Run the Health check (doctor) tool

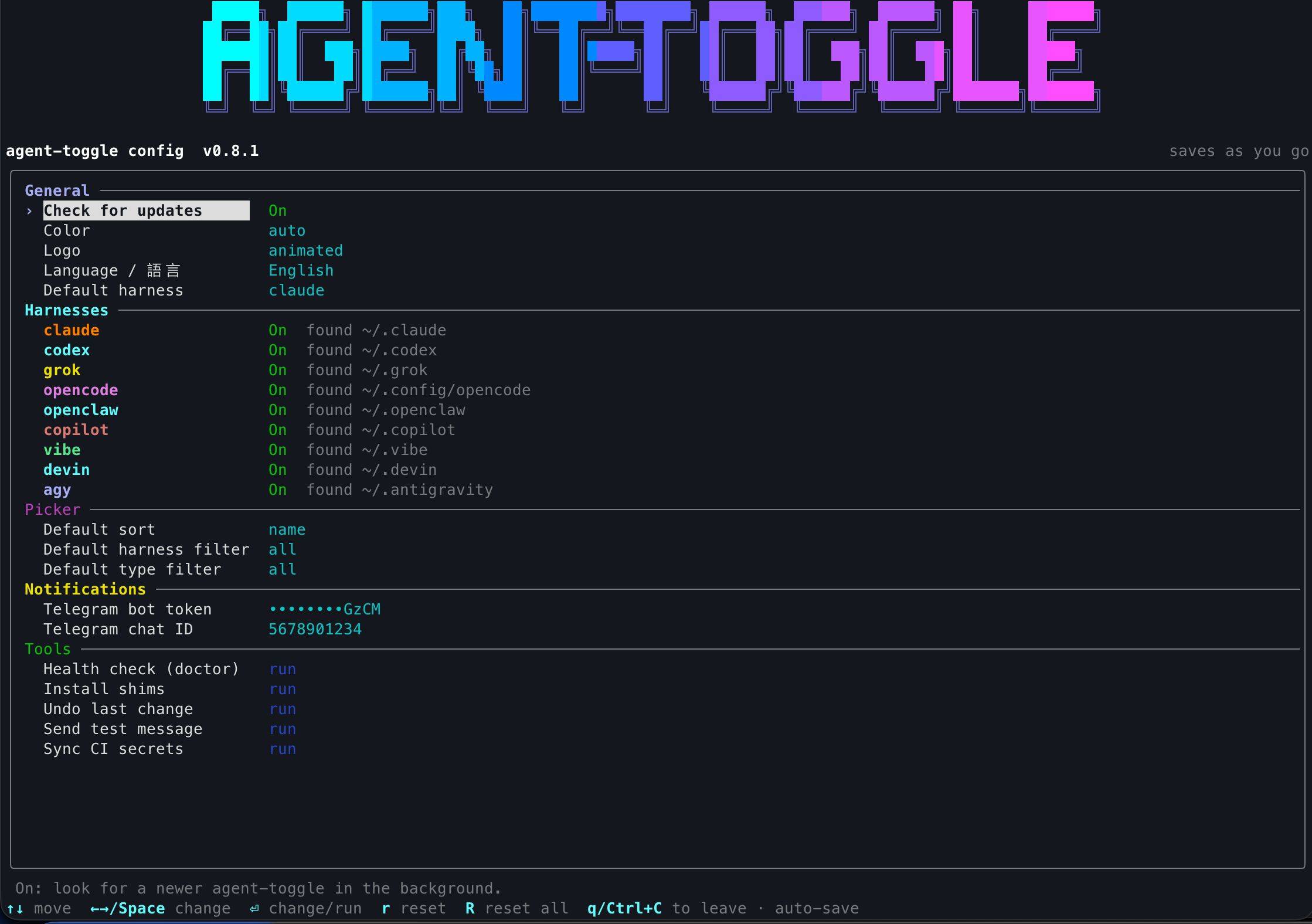[x=283, y=669]
